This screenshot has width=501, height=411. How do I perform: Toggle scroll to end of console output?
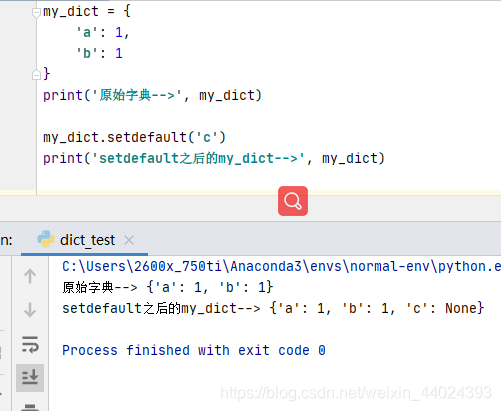[x=30, y=378]
